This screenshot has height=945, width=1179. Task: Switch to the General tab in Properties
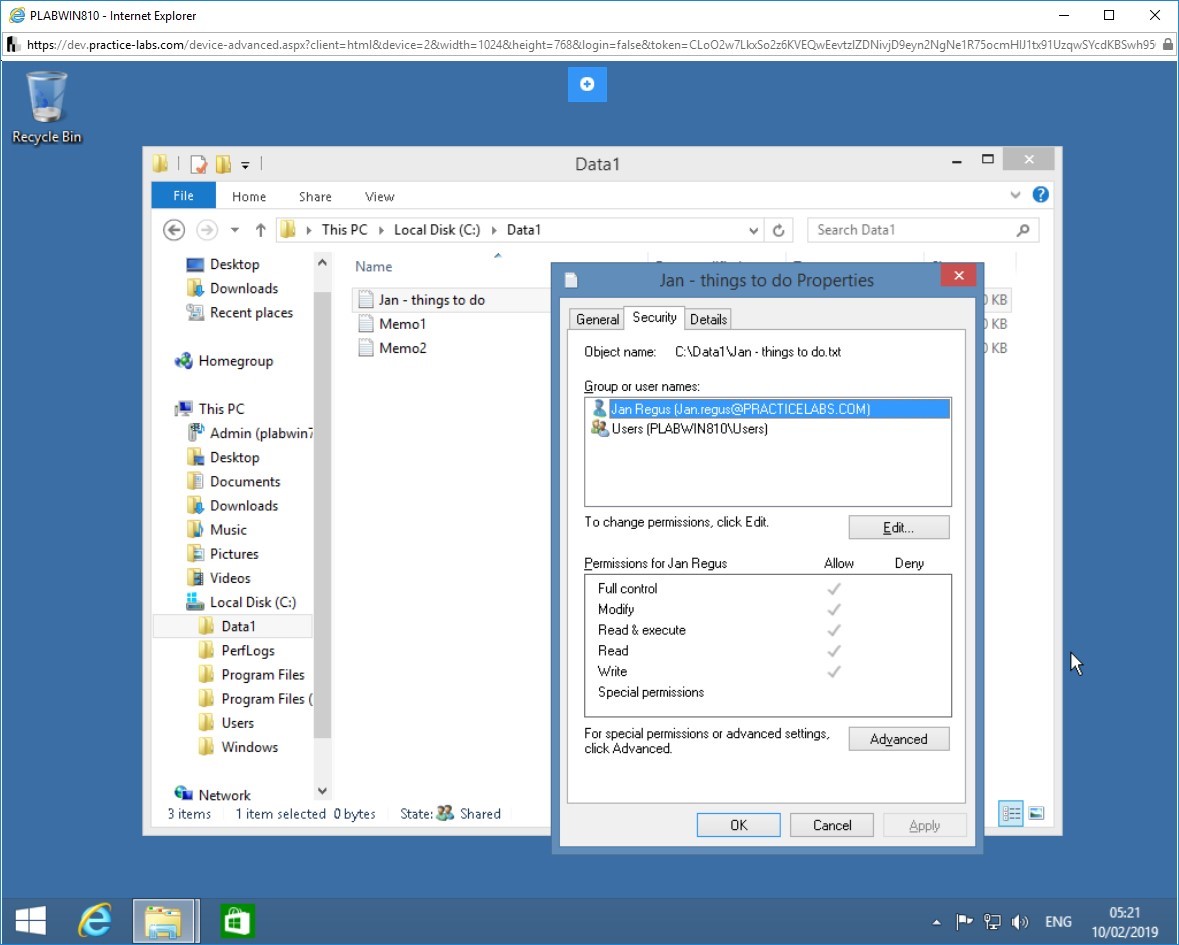coord(597,320)
